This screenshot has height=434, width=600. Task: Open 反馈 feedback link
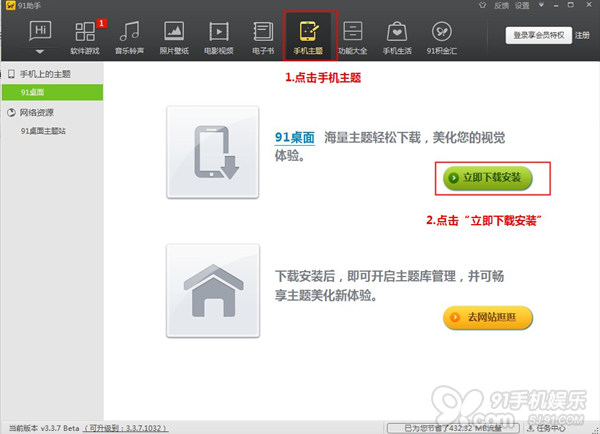tap(501, 5)
